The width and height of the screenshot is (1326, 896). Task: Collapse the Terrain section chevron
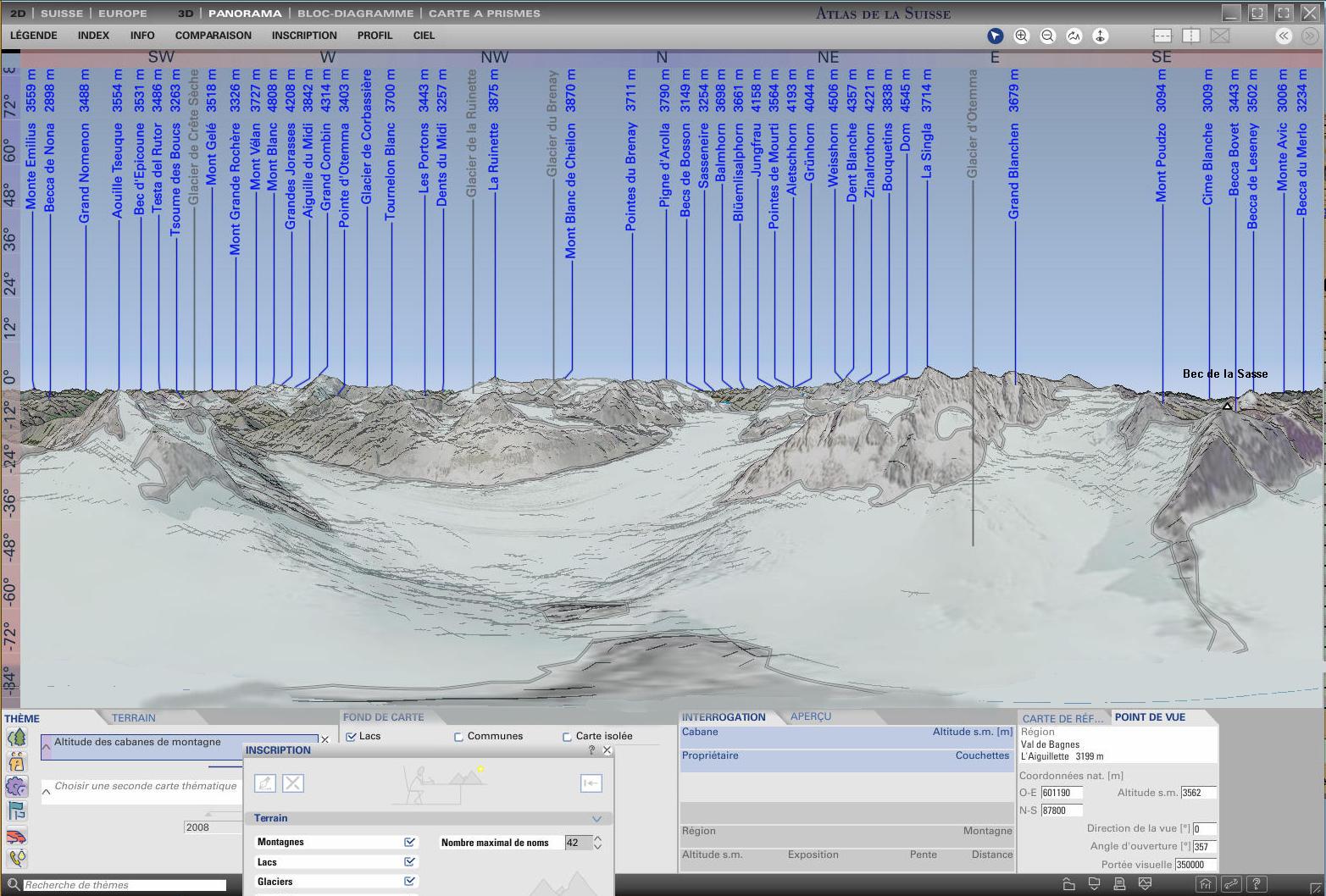pos(596,819)
